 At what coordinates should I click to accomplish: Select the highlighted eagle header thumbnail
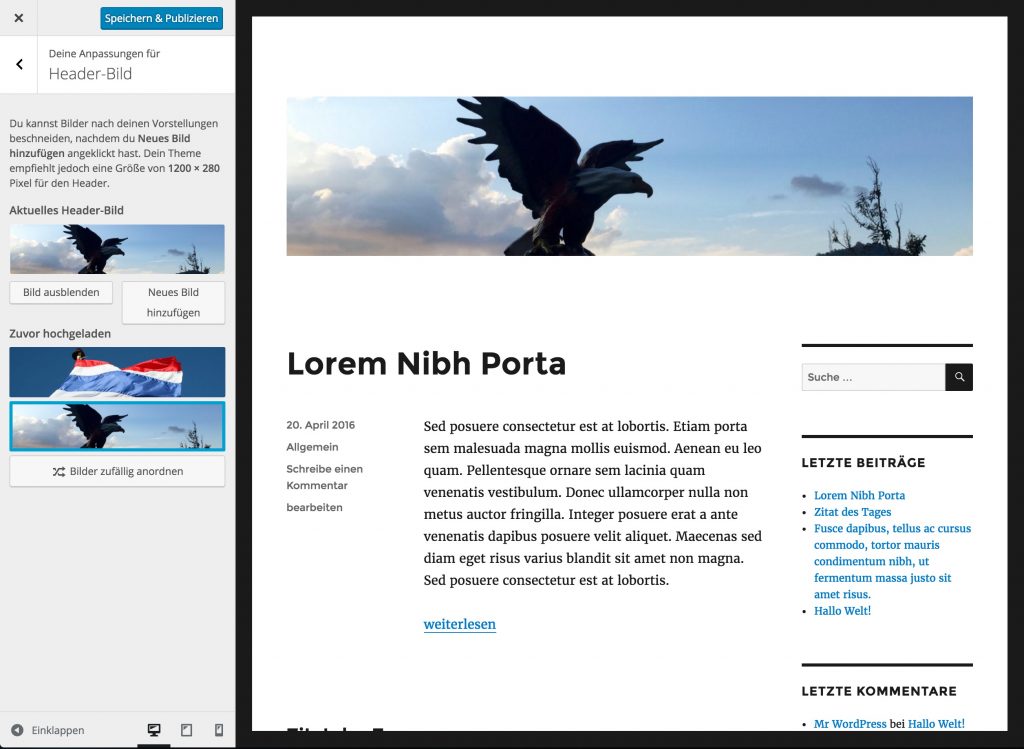click(x=117, y=425)
